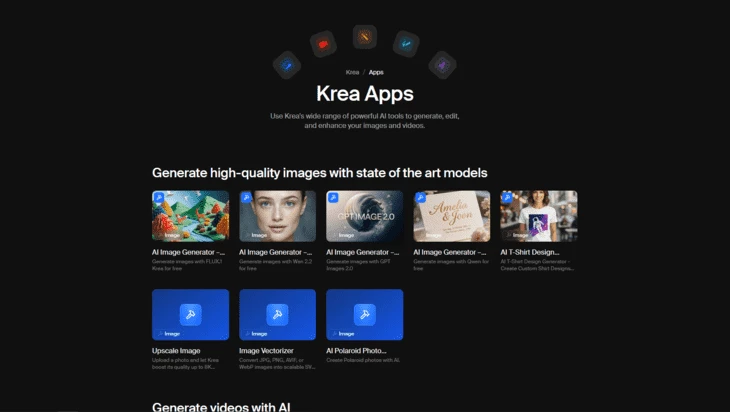Open AI Image Generator title above Wan 2.2 description
Viewport: 730px width, 412px height.
[275, 252]
